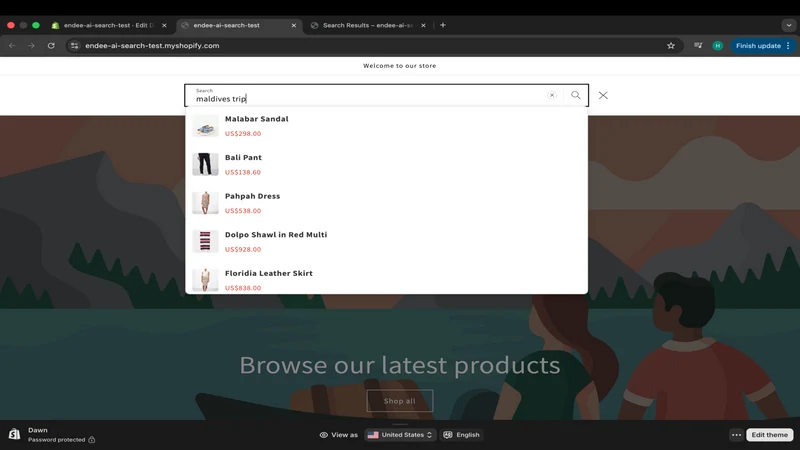The height and width of the screenshot is (450, 800).
Task: Click the US$298.00 price text
Action: (x=243, y=134)
